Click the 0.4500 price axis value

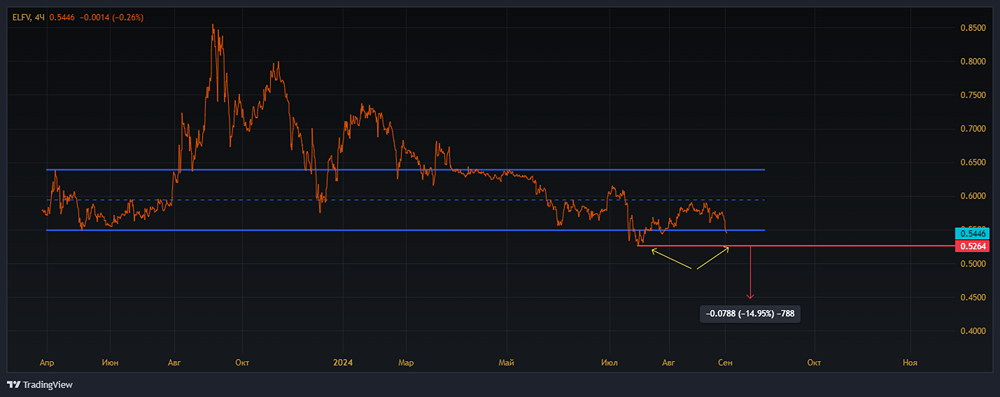click(x=973, y=297)
